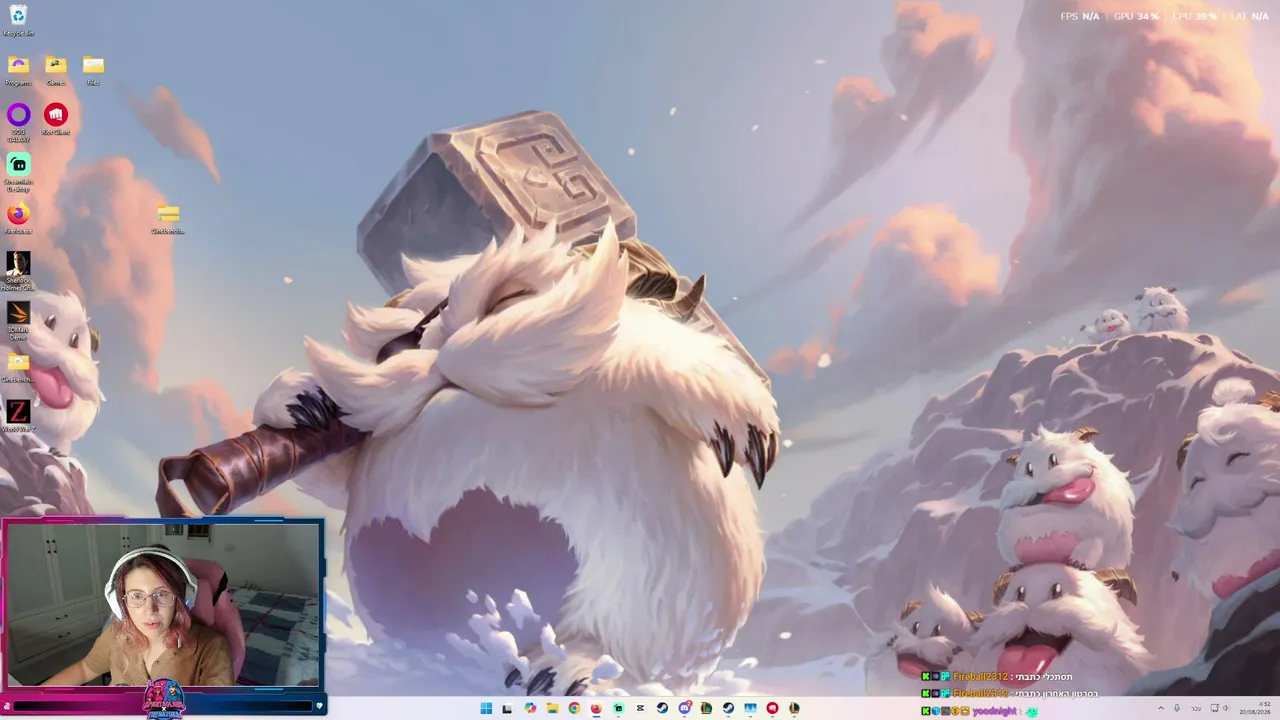This screenshot has width=1280, height=720.
Task: Switch to Streamlabs on the taskbar
Action: pos(618,708)
